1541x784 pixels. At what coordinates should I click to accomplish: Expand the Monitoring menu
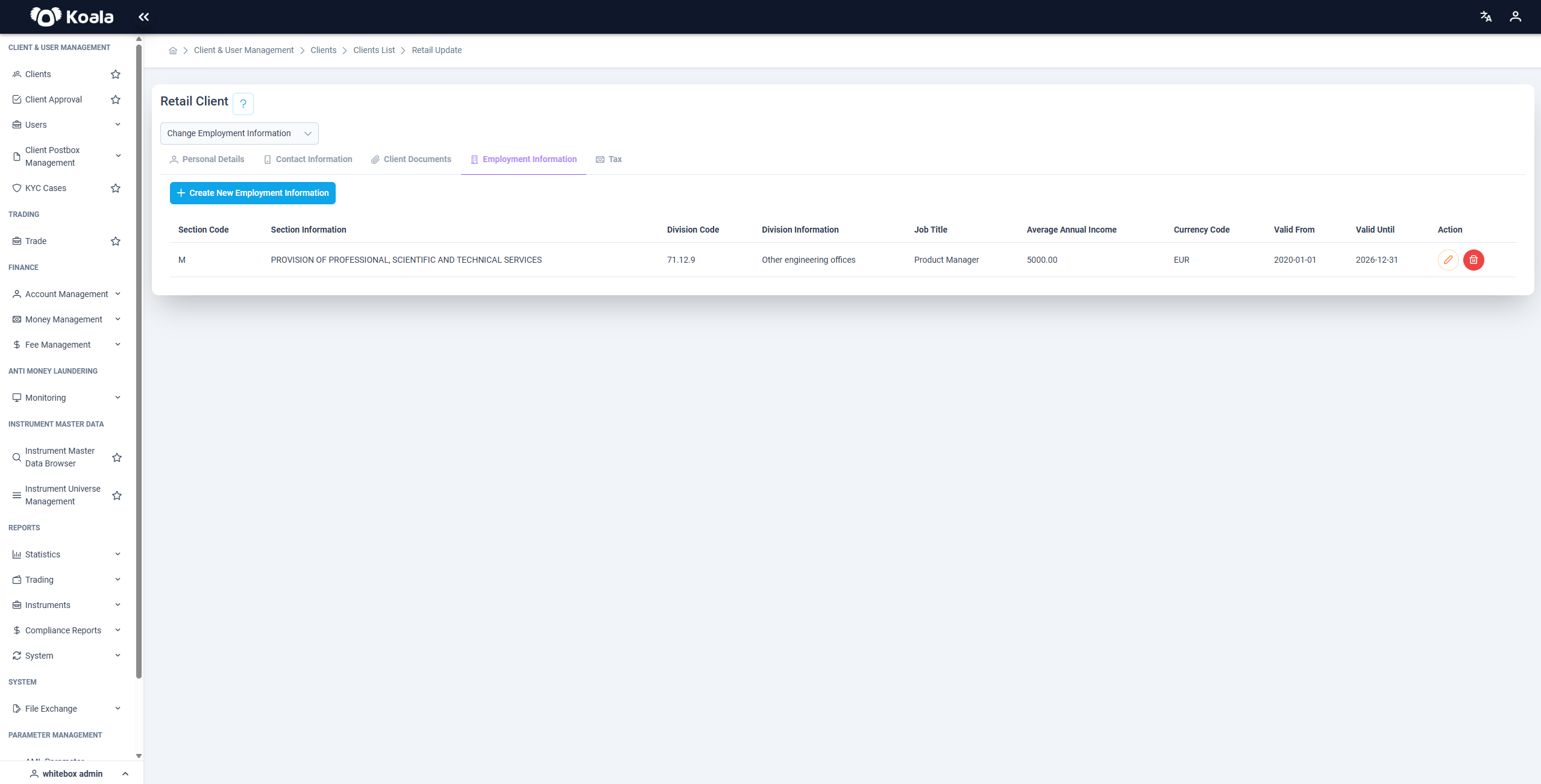66,398
